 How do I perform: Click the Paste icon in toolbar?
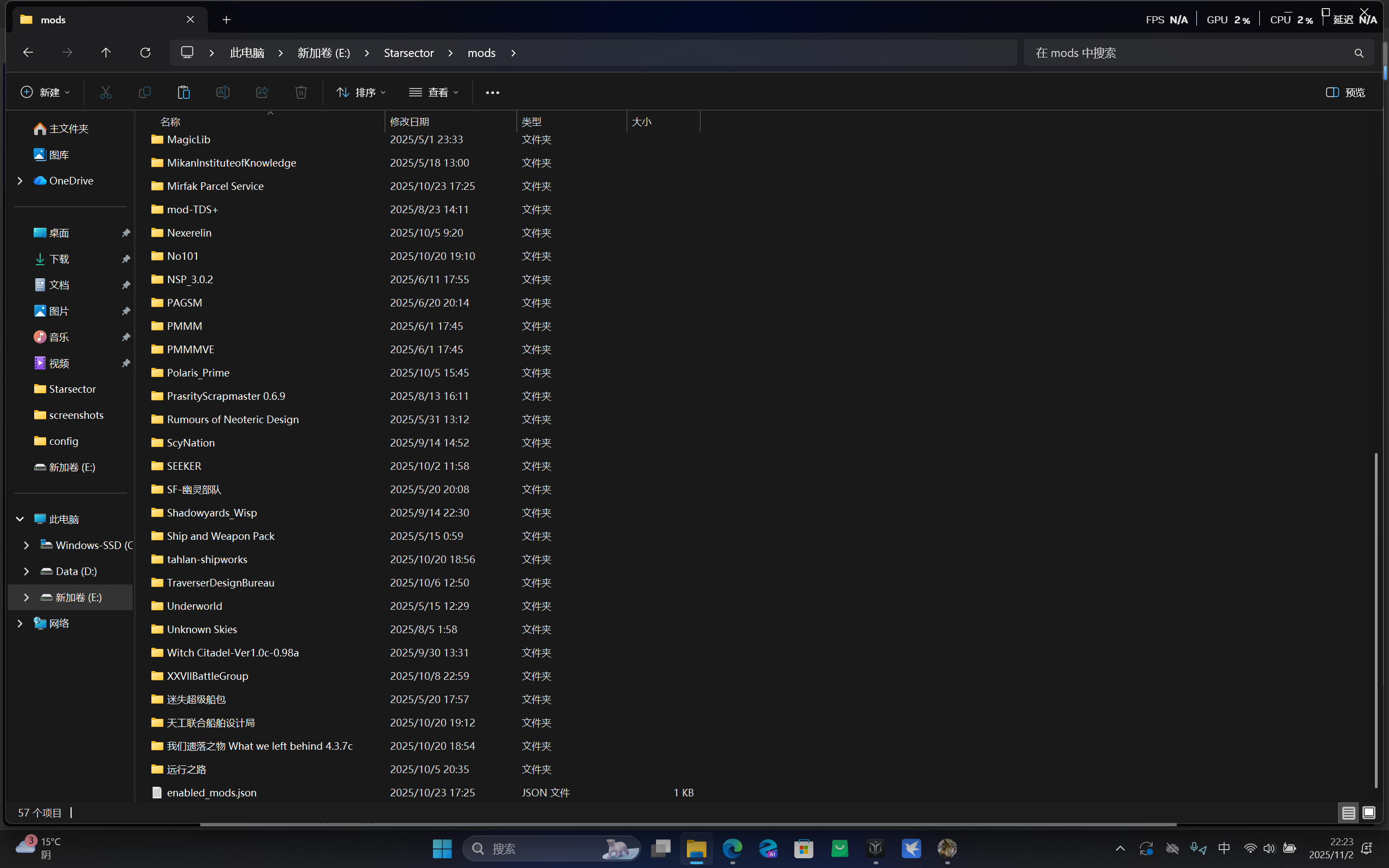click(184, 92)
